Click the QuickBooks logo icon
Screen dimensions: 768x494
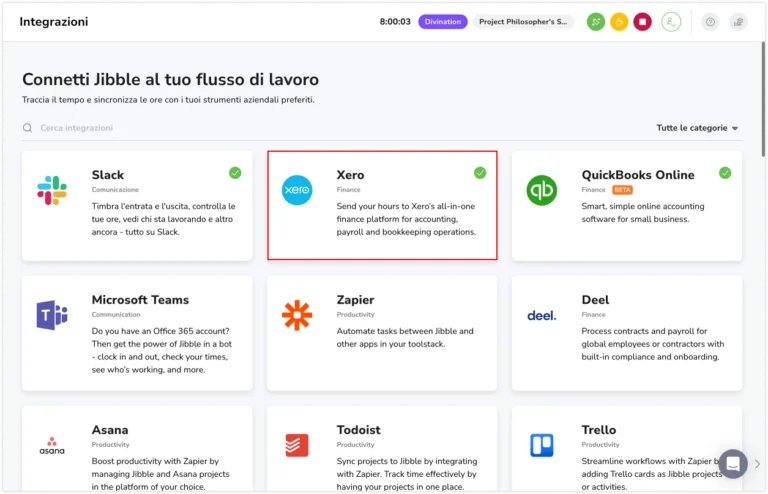pyautogui.click(x=542, y=190)
